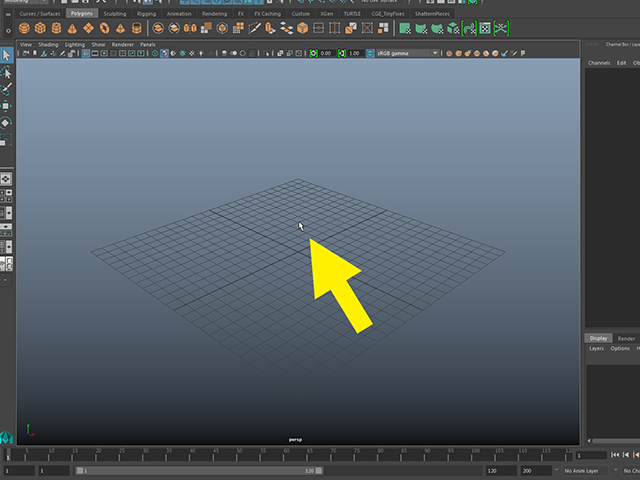Switch to four-view pane layout

click(x=6, y=196)
